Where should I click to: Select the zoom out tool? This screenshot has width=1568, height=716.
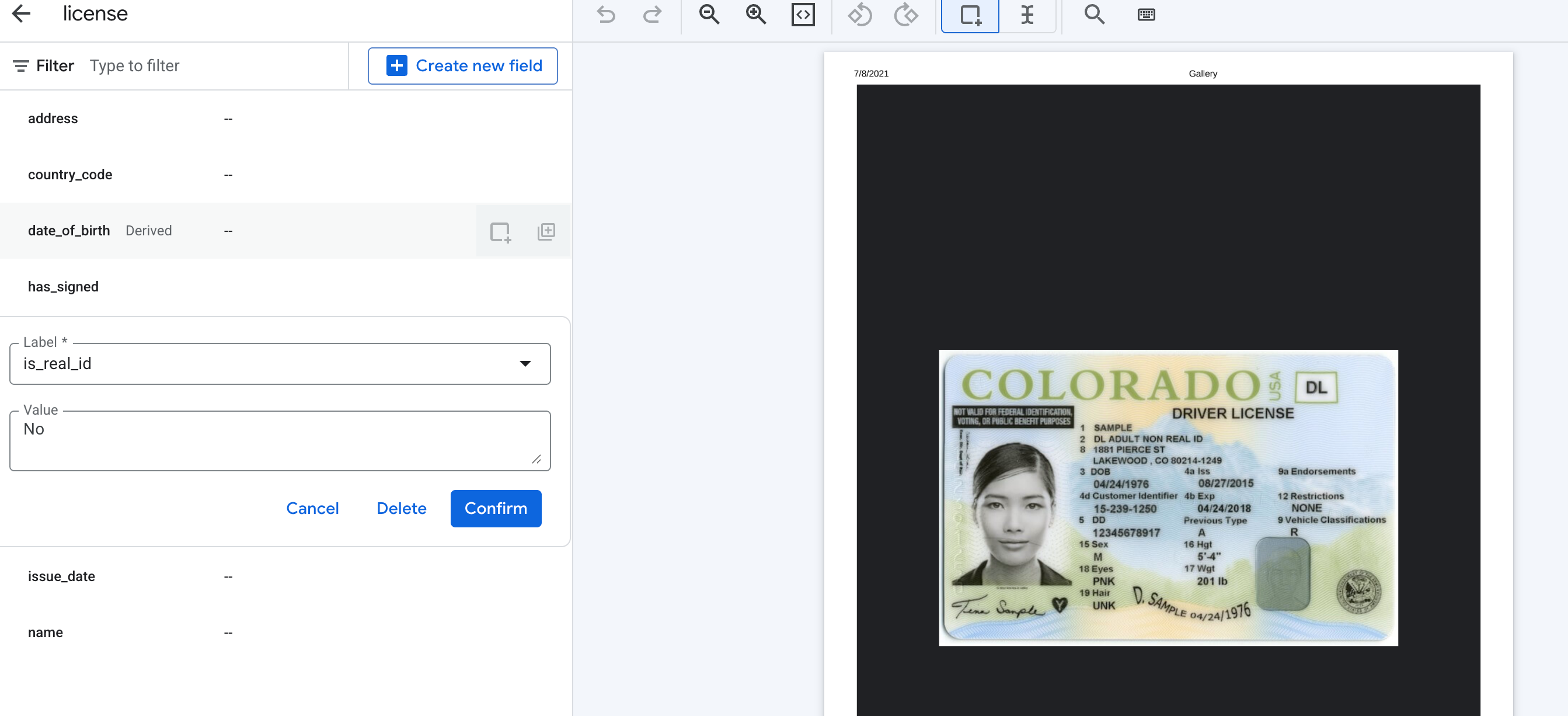coord(709,15)
